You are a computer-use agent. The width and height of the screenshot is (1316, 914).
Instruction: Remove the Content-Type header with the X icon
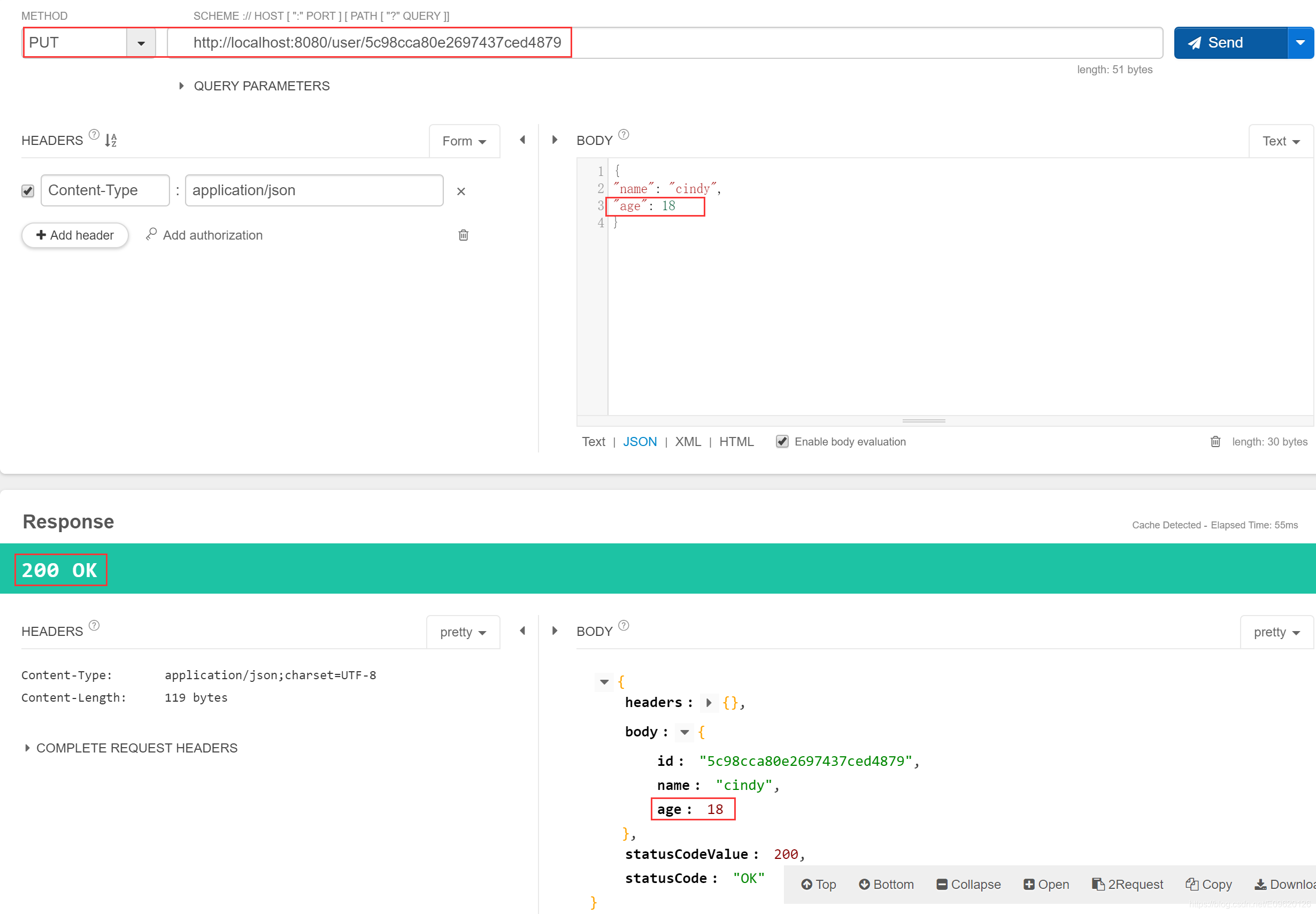coord(461,191)
